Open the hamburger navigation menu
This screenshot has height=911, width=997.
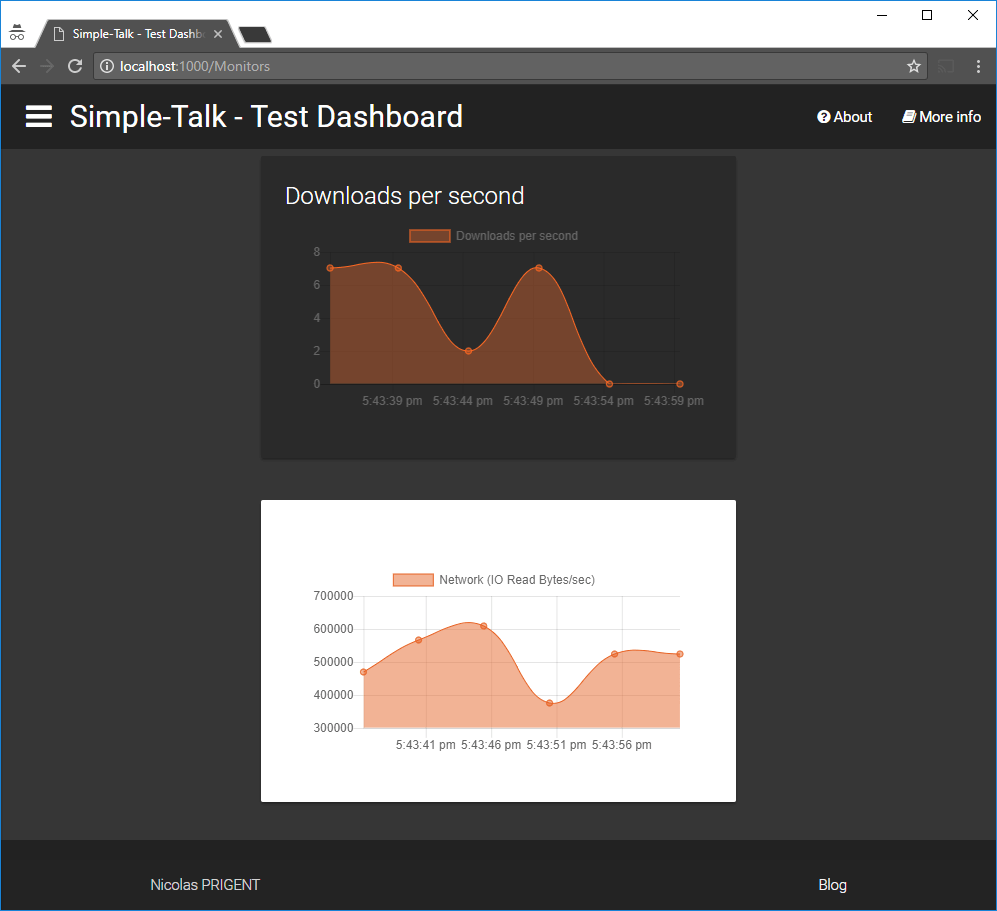click(39, 117)
